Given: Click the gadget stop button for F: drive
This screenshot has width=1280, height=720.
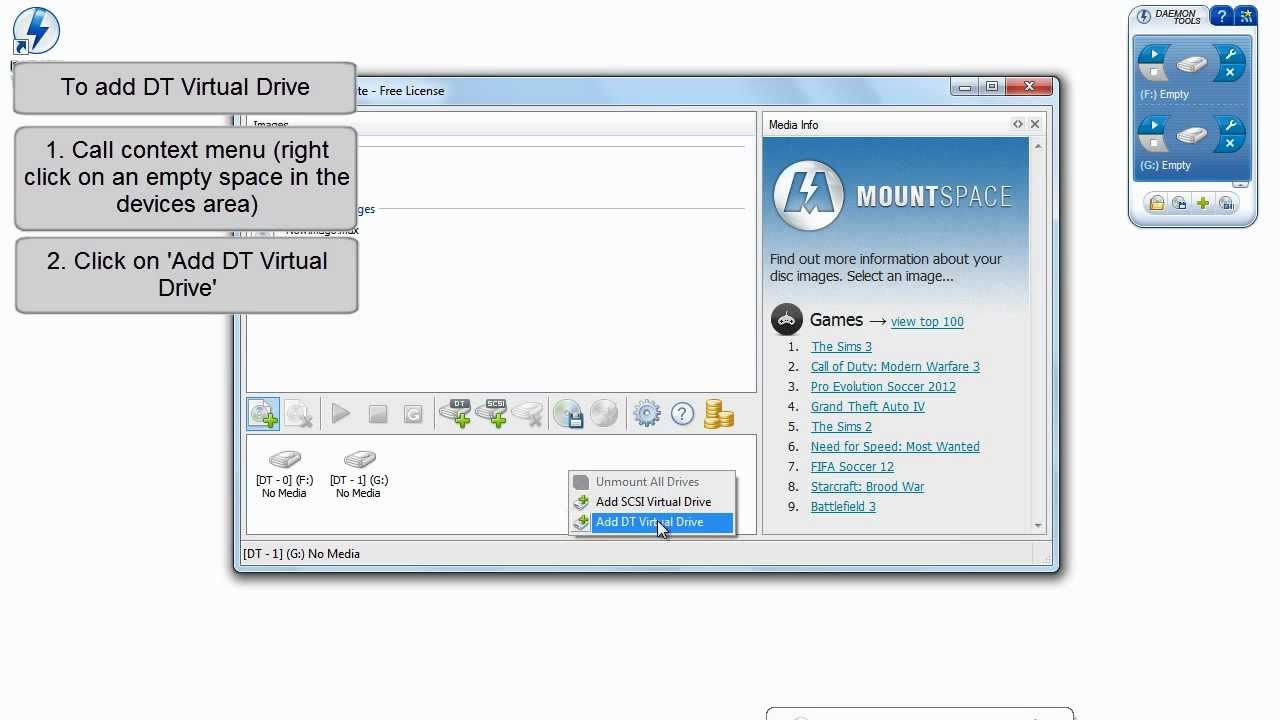Looking at the screenshot, I should click(x=1154, y=73).
